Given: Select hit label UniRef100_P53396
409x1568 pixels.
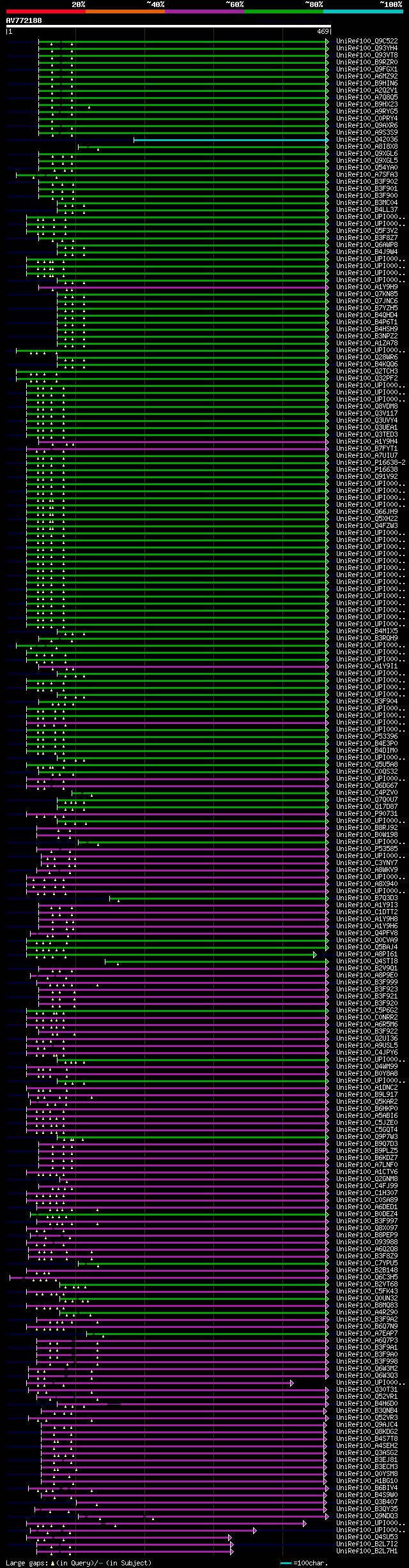Looking at the screenshot, I should click(x=367, y=736).
